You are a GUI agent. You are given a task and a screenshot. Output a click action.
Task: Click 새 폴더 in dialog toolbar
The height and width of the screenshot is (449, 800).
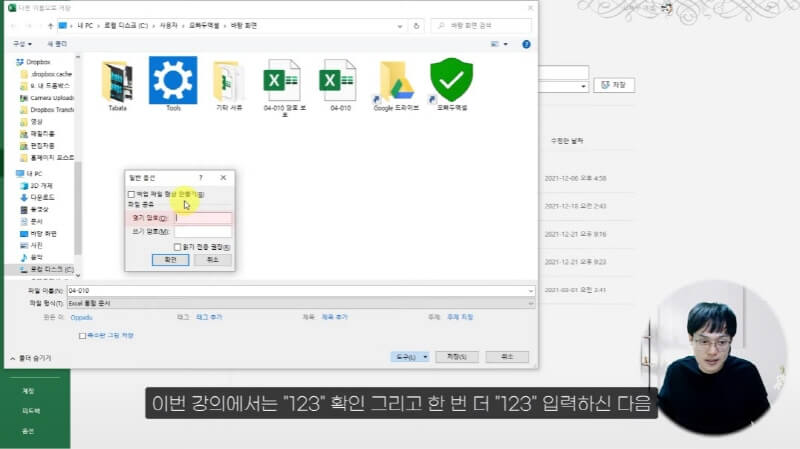(57, 44)
